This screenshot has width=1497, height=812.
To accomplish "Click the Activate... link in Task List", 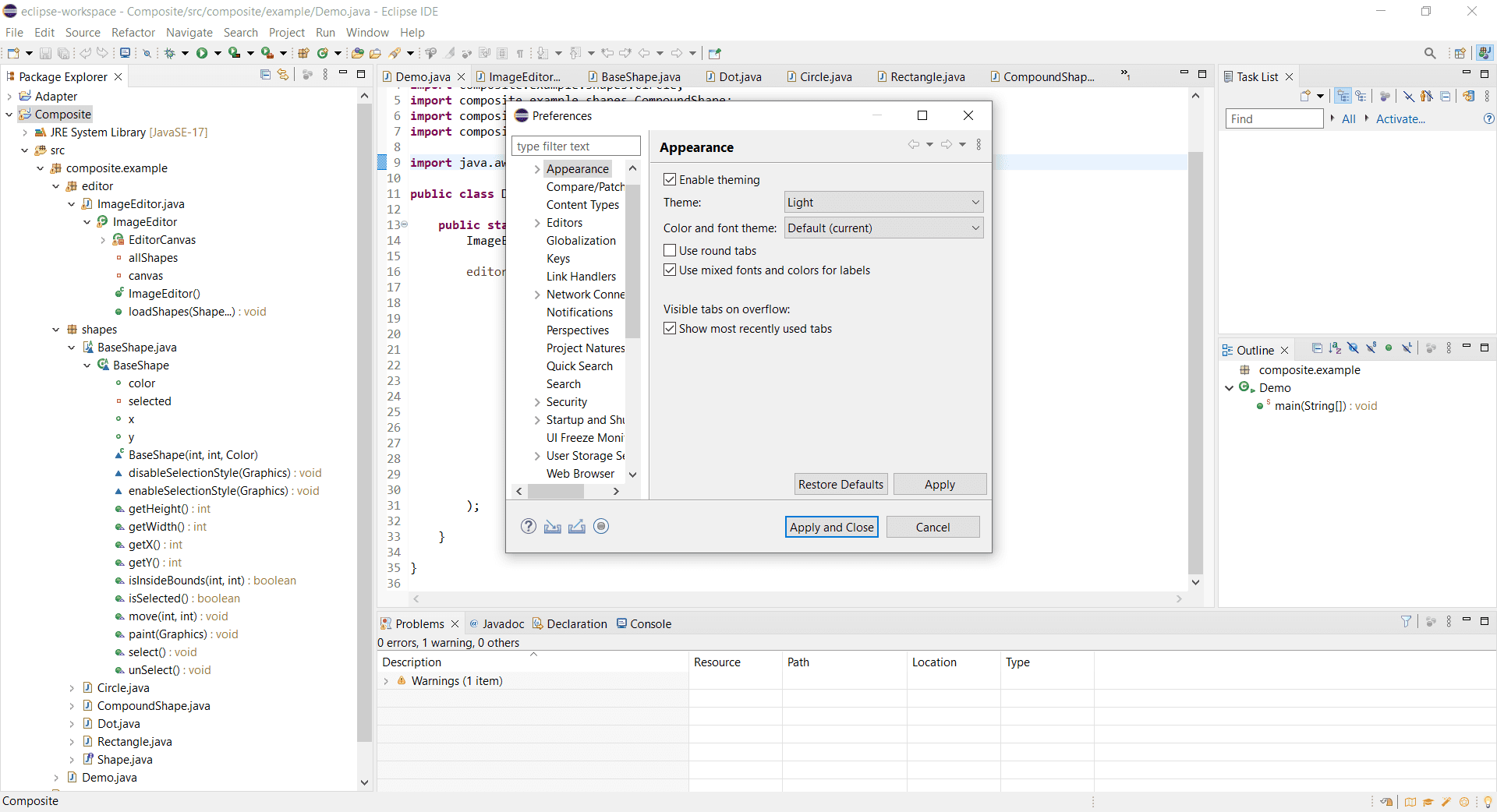I will pos(1400,118).
